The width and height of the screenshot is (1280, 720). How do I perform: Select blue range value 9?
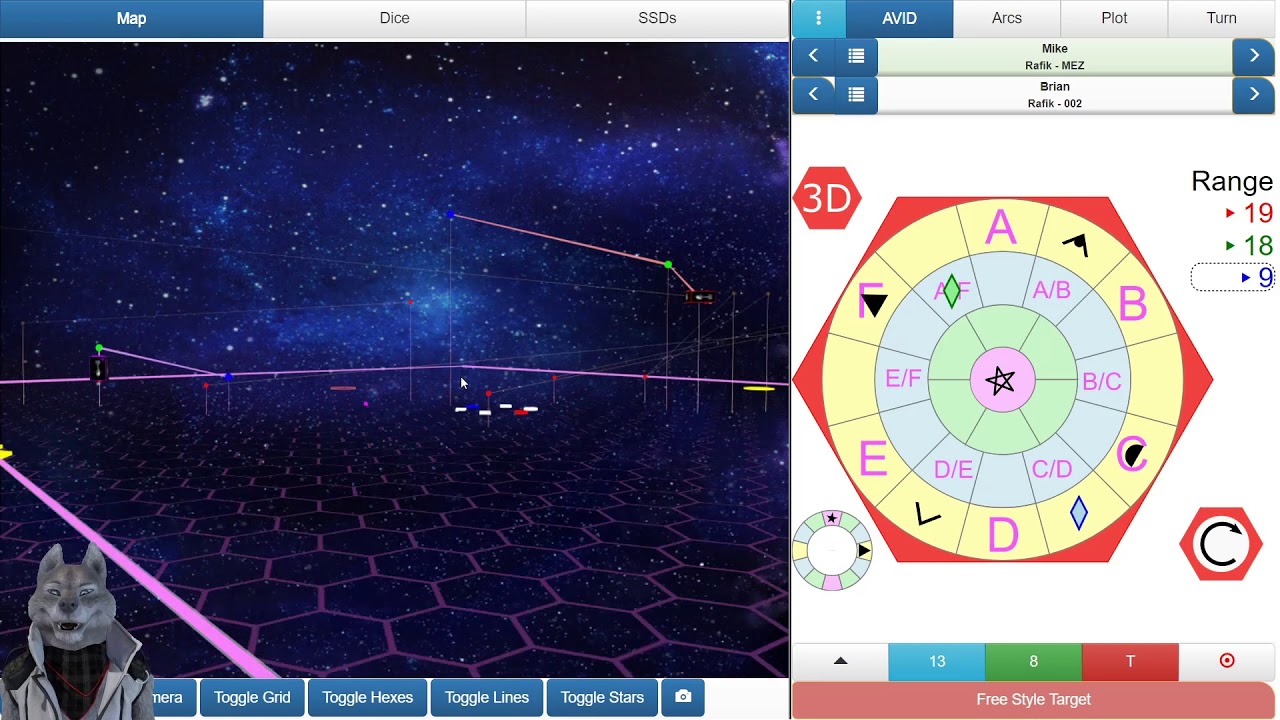(x=1233, y=277)
